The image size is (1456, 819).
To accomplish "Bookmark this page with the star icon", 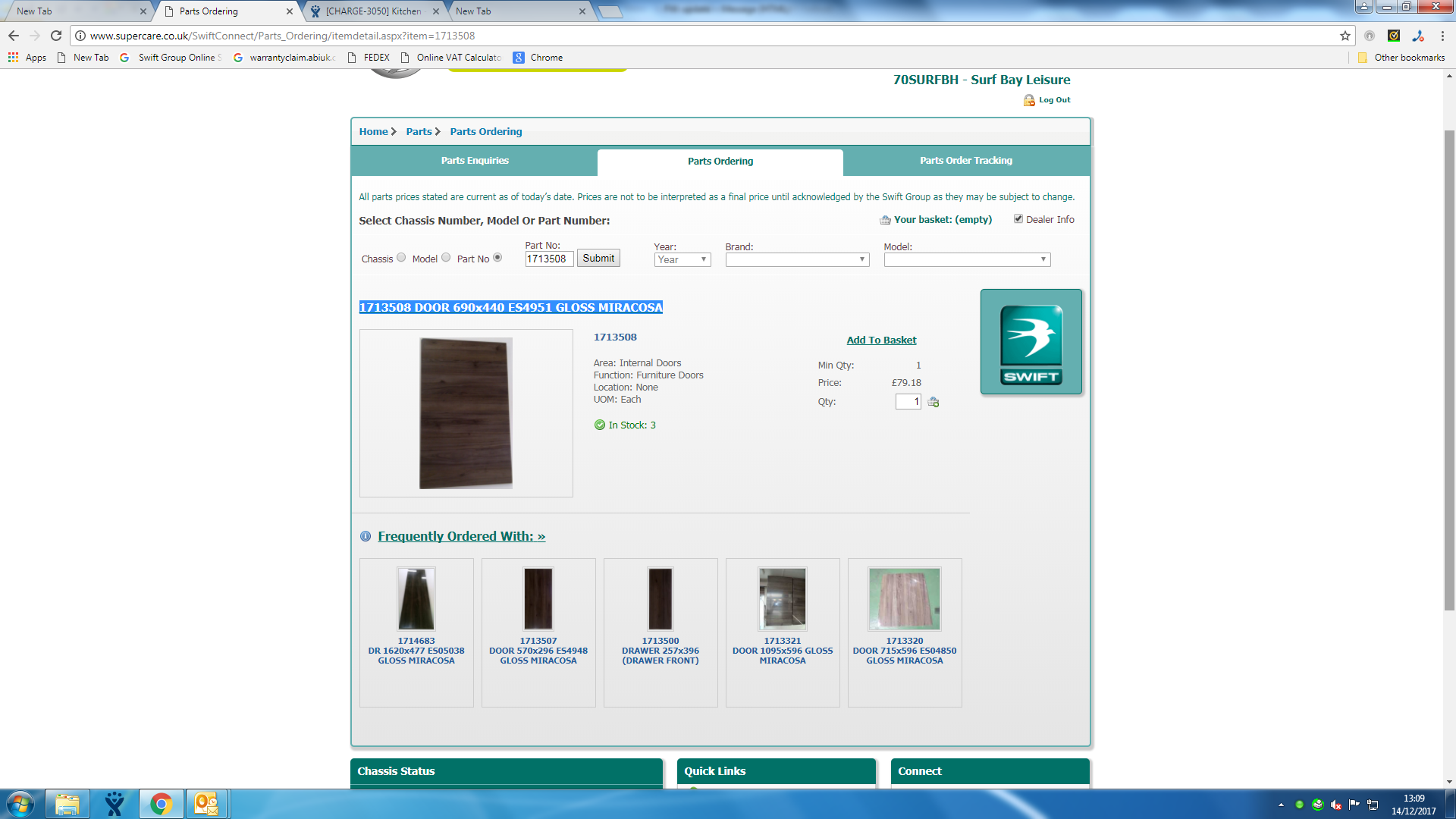I will click(1345, 36).
